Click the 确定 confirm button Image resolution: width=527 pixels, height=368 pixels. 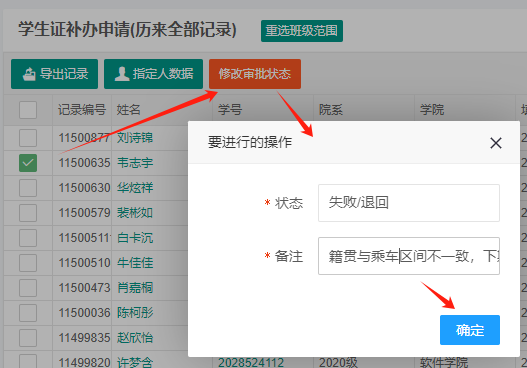tap(470, 330)
